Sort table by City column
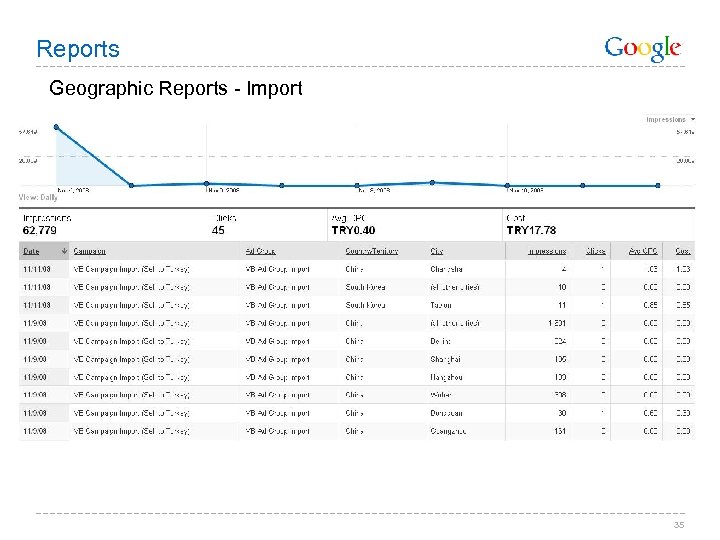This screenshot has width=720, height=540. (x=437, y=251)
